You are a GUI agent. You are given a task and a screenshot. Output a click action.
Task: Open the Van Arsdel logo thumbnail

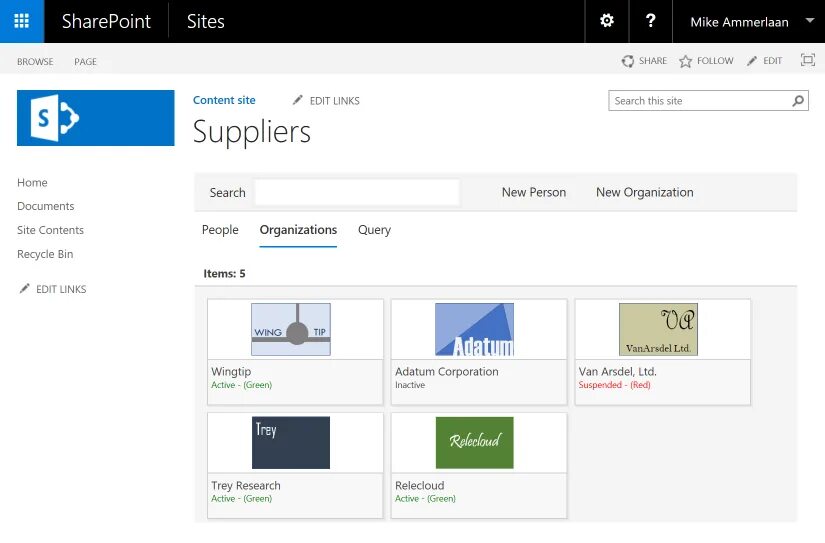point(658,329)
